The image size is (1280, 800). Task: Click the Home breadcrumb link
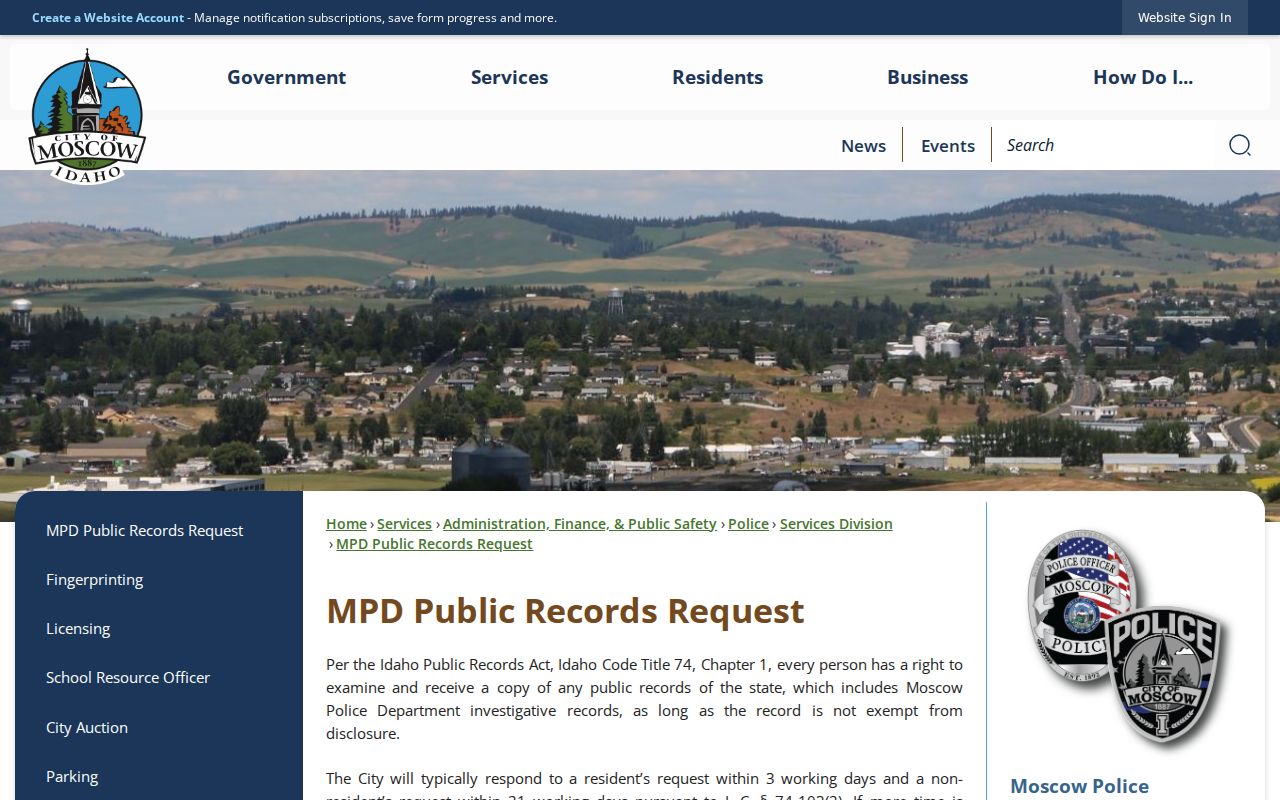346,524
